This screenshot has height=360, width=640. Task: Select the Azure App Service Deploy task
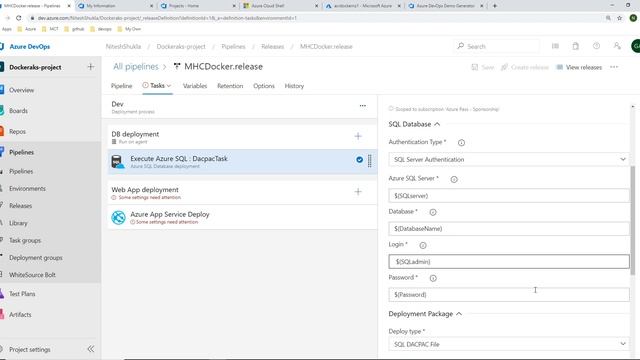click(x=242, y=218)
